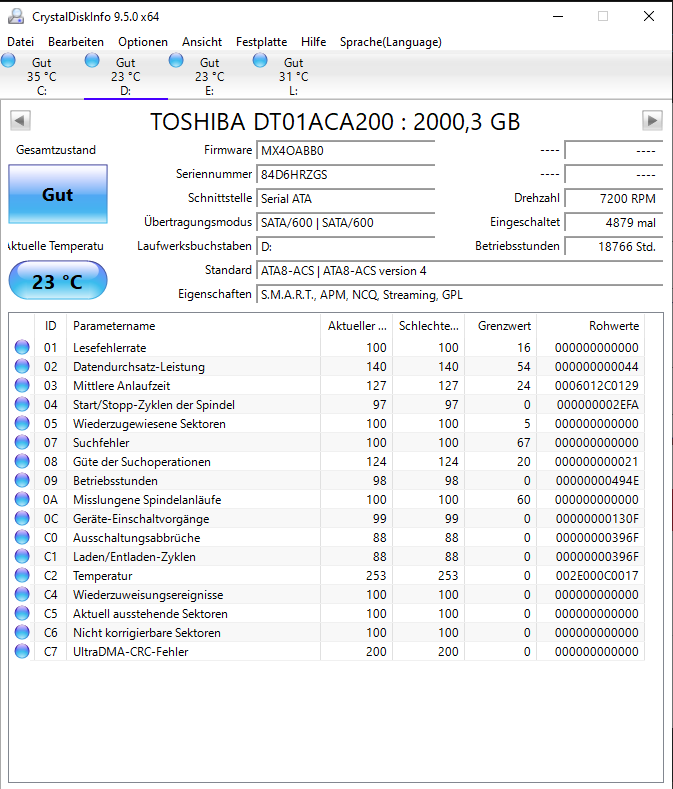673x789 pixels.
Task: Click status orb for drive D:
Action: 92,61
